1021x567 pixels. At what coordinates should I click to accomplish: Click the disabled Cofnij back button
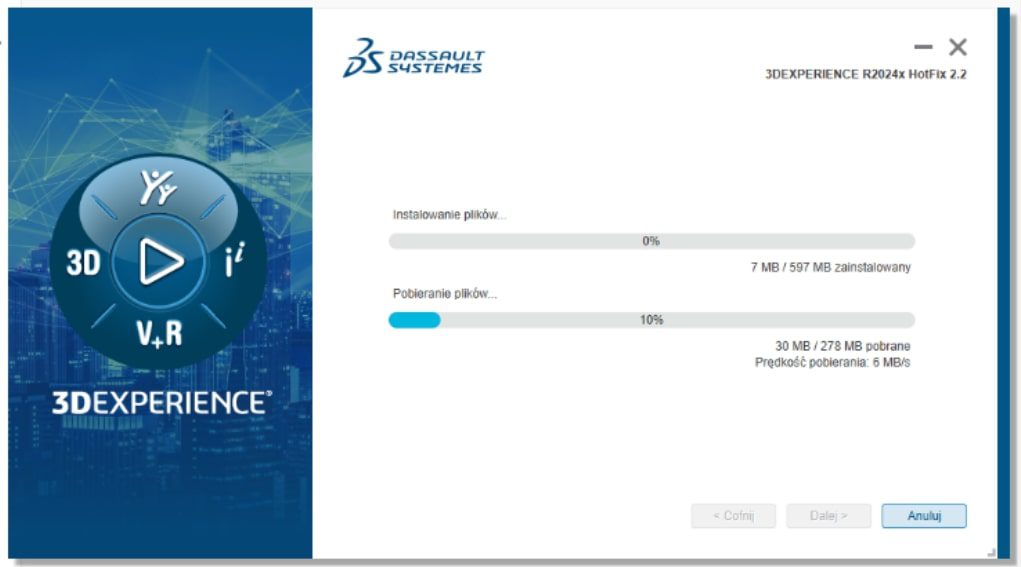click(x=733, y=516)
